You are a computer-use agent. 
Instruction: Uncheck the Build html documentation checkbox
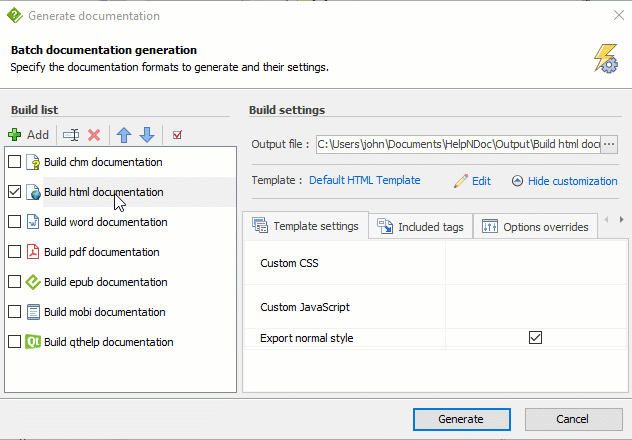coord(15,192)
